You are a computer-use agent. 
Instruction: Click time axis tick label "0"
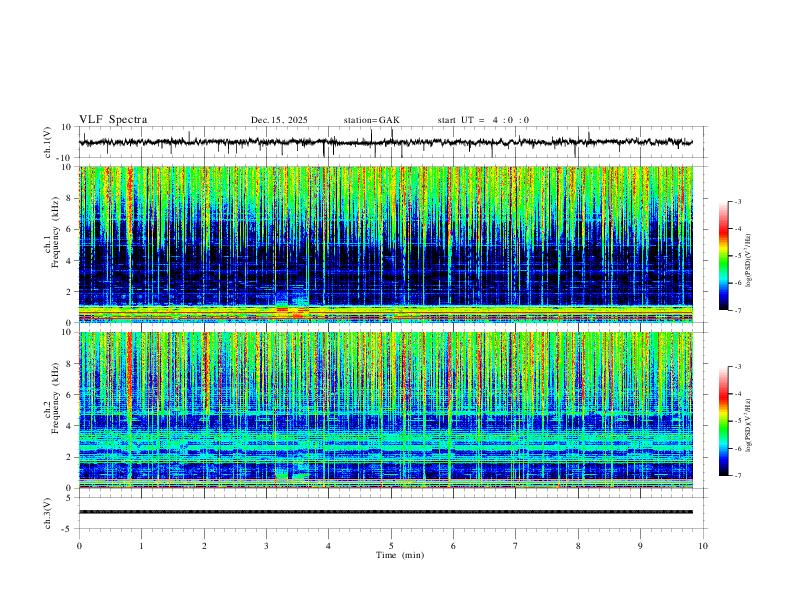point(79,546)
